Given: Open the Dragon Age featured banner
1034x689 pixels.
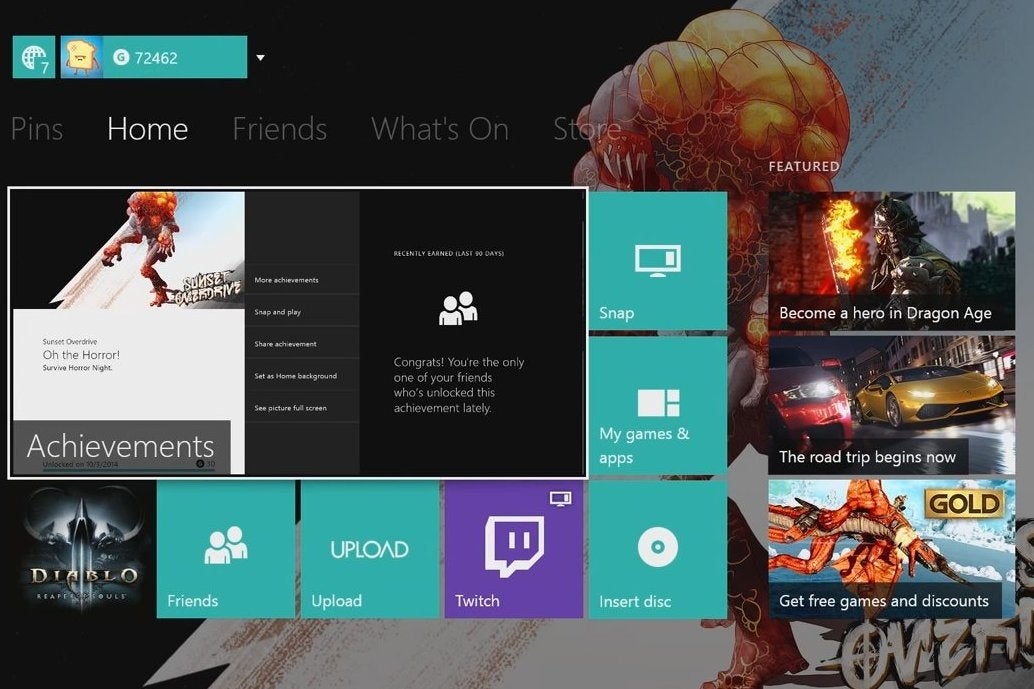Looking at the screenshot, I should [891, 260].
